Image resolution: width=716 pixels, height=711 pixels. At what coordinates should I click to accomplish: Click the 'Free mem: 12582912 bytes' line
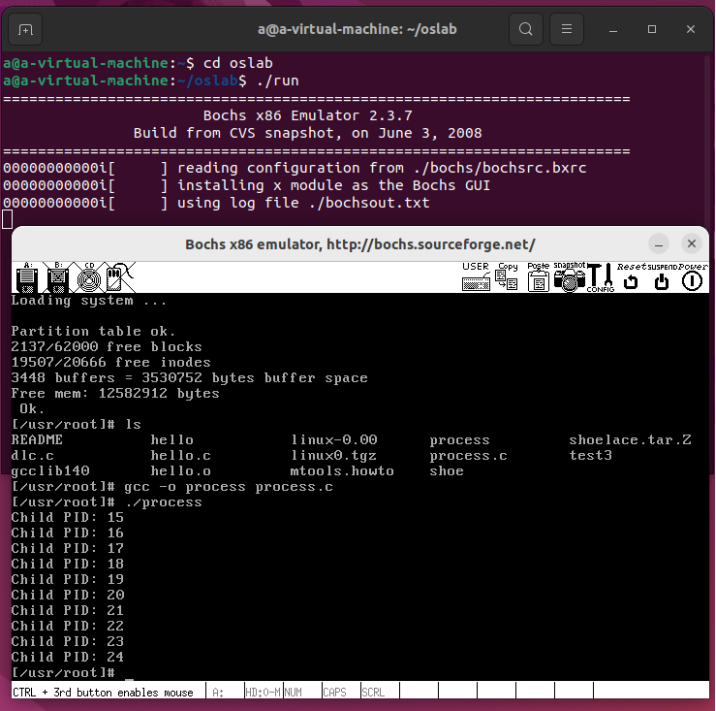pos(115,394)
